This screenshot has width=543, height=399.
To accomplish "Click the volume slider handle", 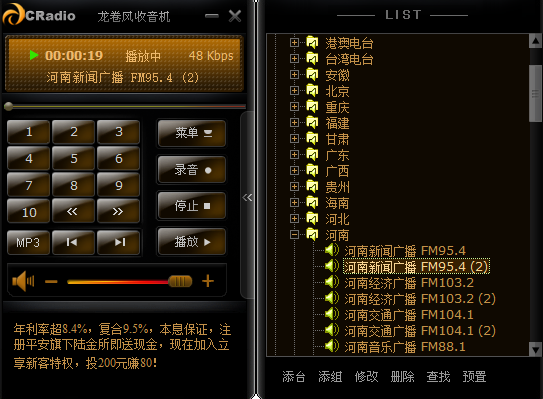I will click(x=180, y=281).
